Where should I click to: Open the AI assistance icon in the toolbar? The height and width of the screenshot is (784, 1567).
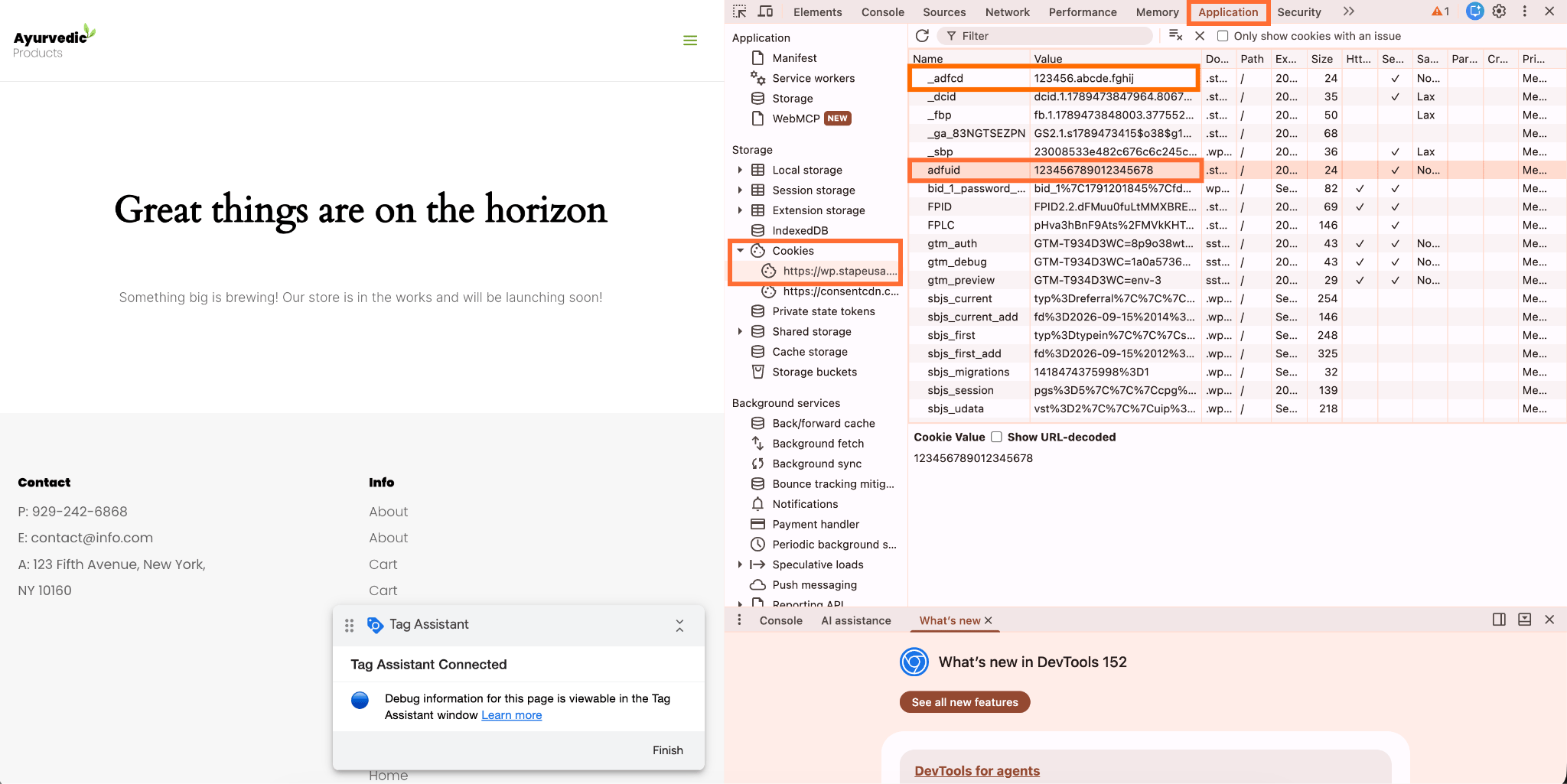tap(1474, 11)
